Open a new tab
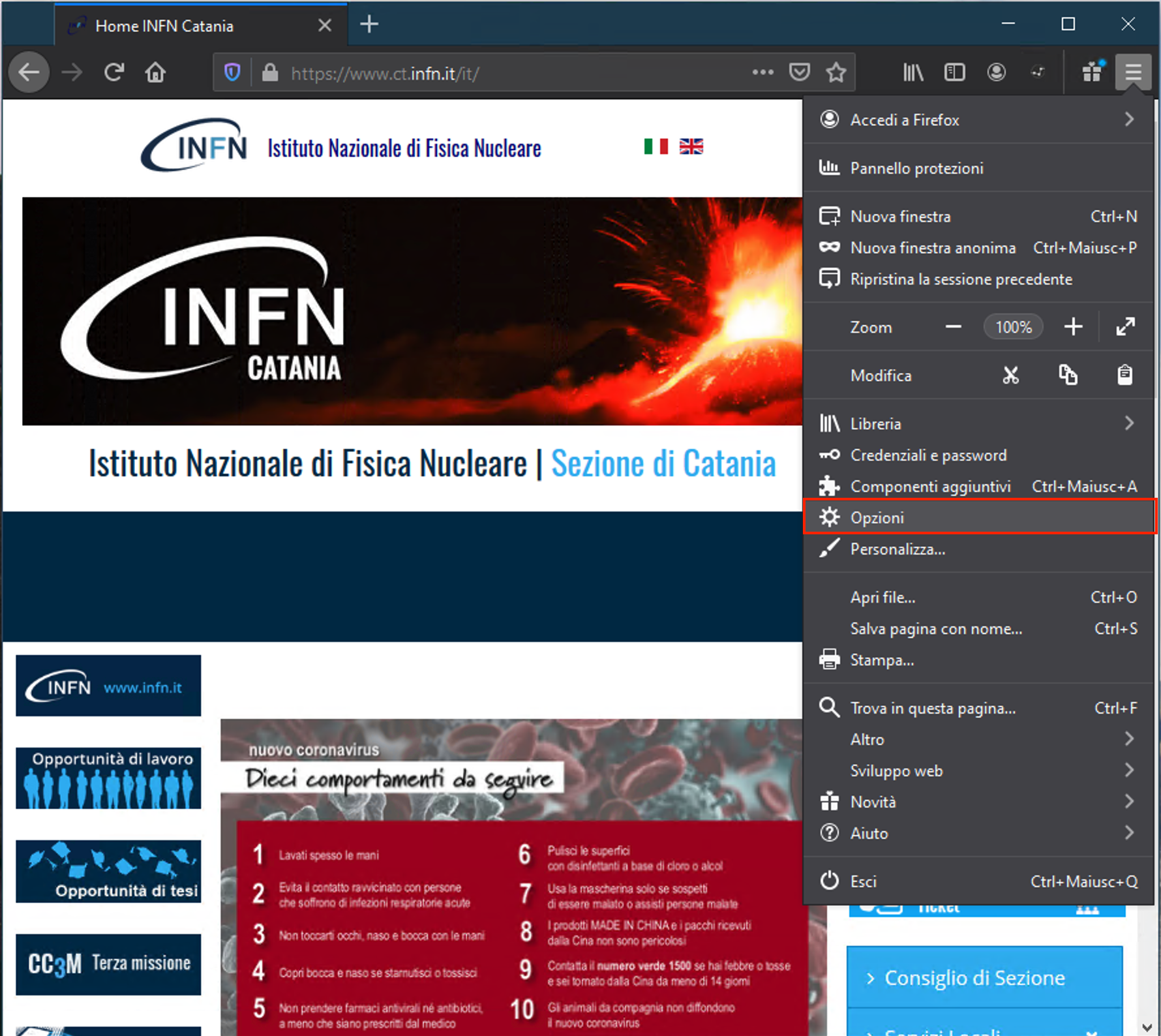1161x1036 pixels. point(369,25)
